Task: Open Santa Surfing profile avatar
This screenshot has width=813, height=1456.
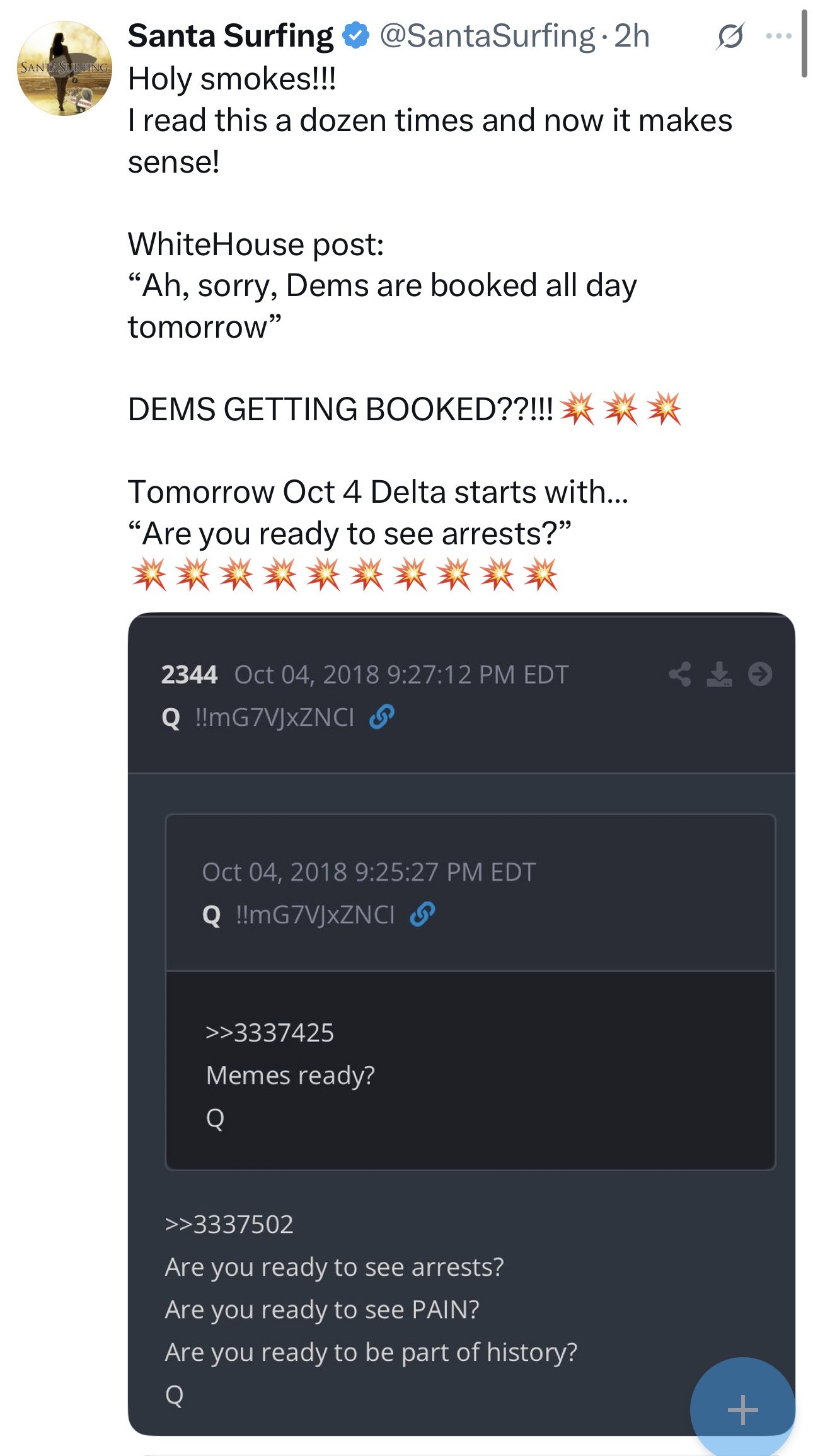Action: 64,68
